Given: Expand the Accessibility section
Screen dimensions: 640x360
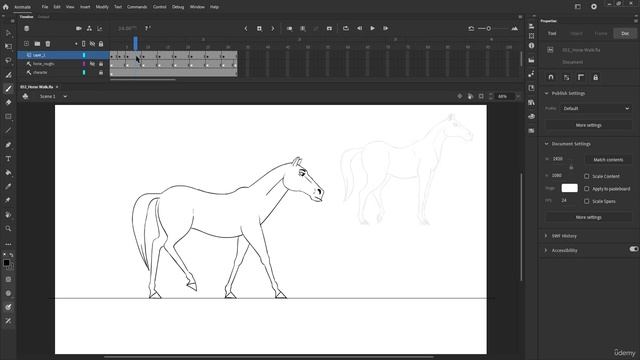Looking at the screenshot, I should pyautogui.click(x=546, y=250).
